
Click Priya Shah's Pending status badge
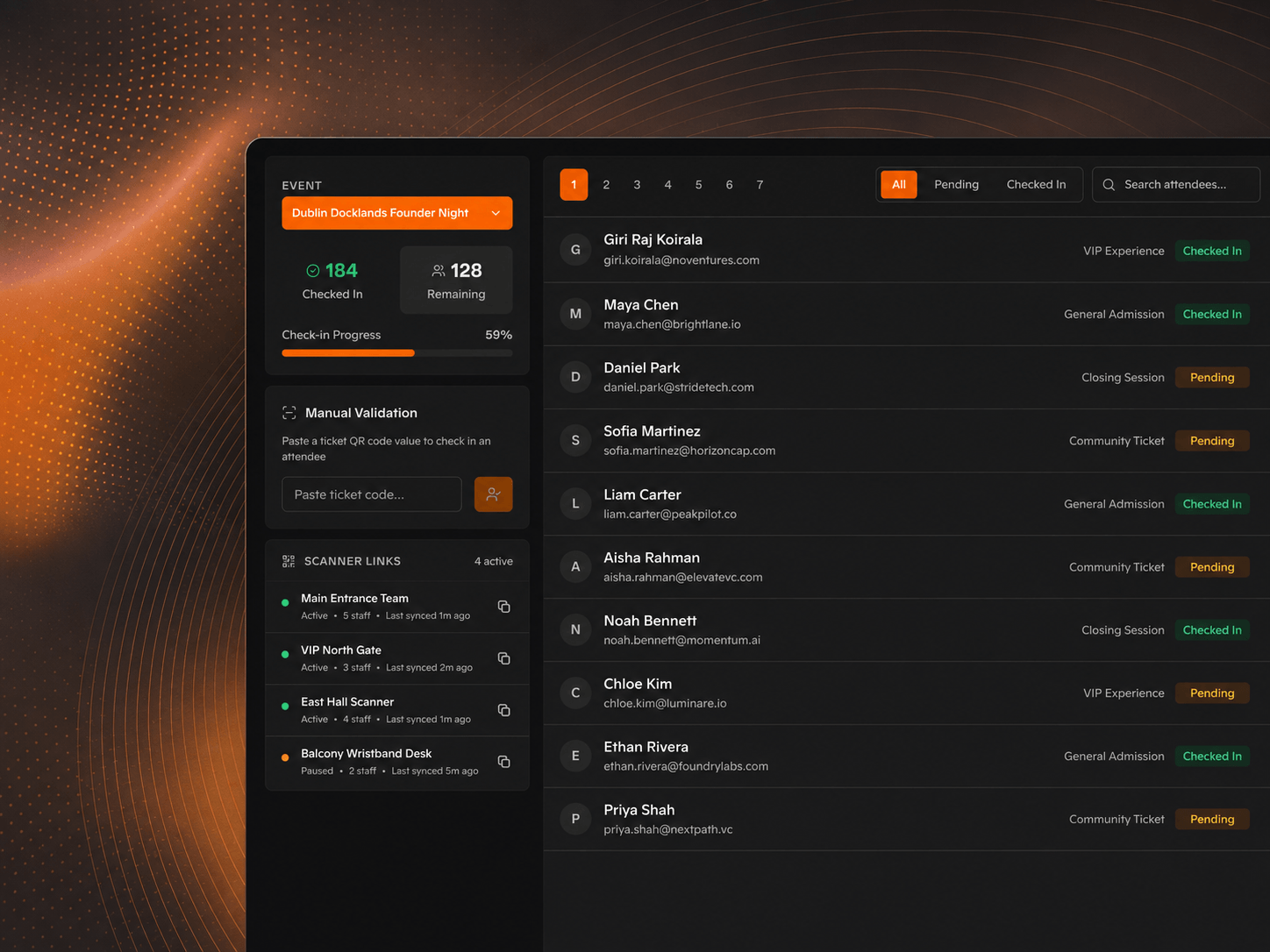point(1212,820)
